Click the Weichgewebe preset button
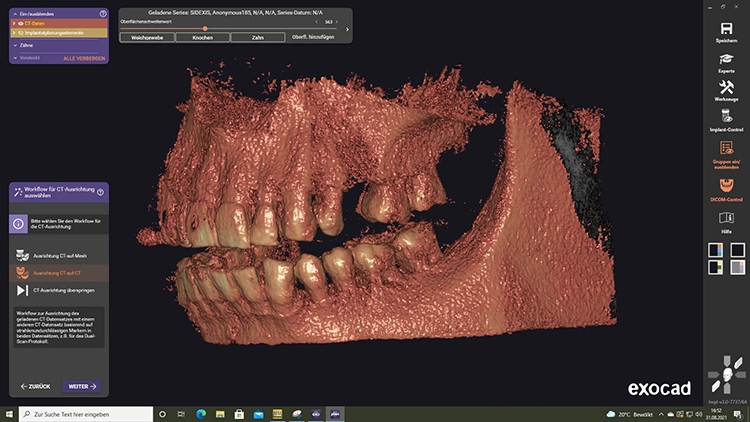This screenshot has height=422, width=750. 147,37
